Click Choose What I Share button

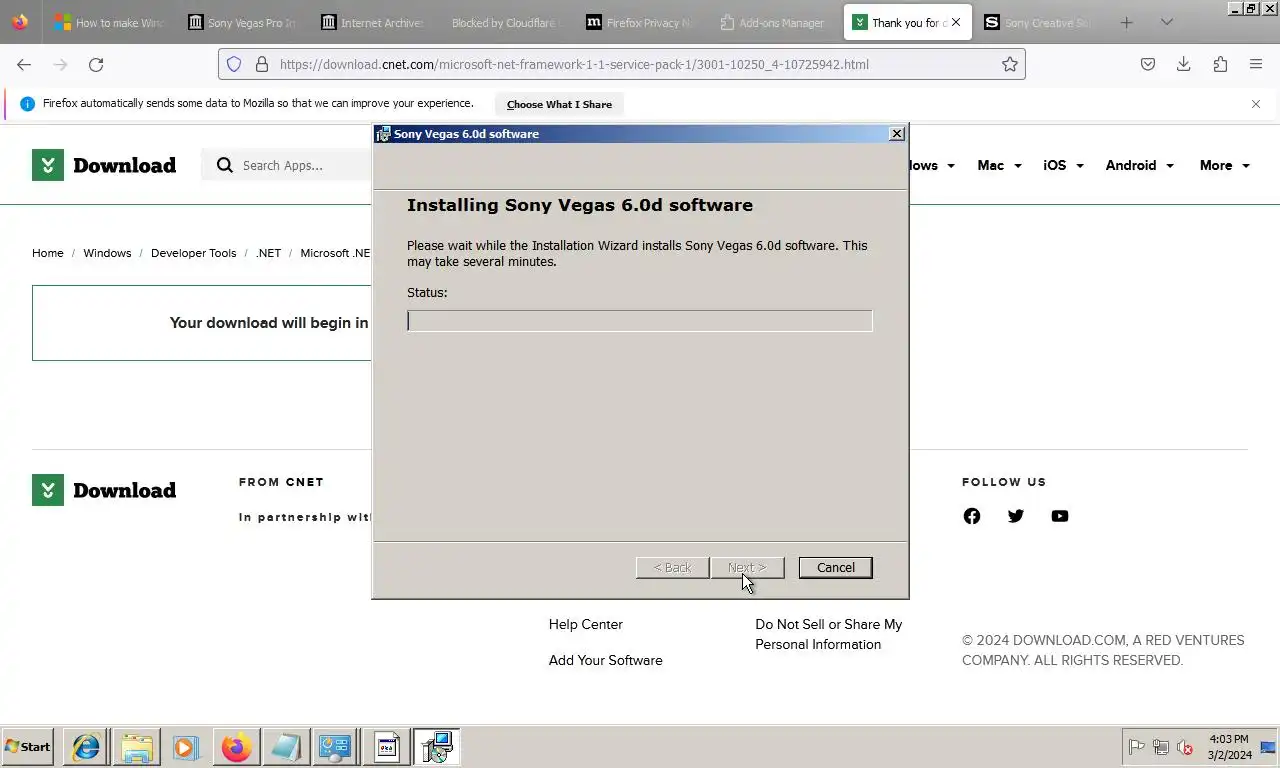click(559, 104)
